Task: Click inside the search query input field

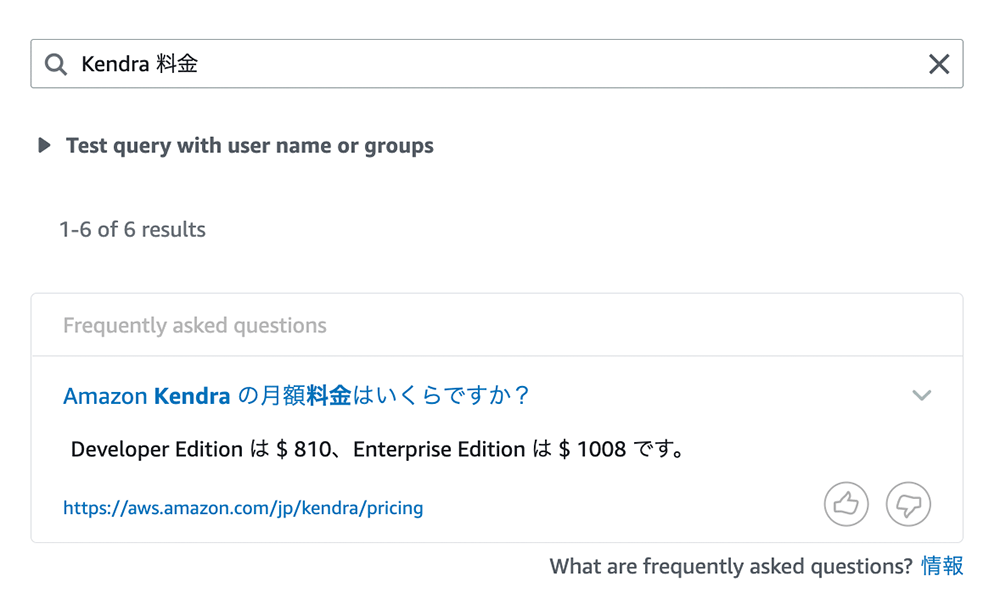Action: point(400,63)
